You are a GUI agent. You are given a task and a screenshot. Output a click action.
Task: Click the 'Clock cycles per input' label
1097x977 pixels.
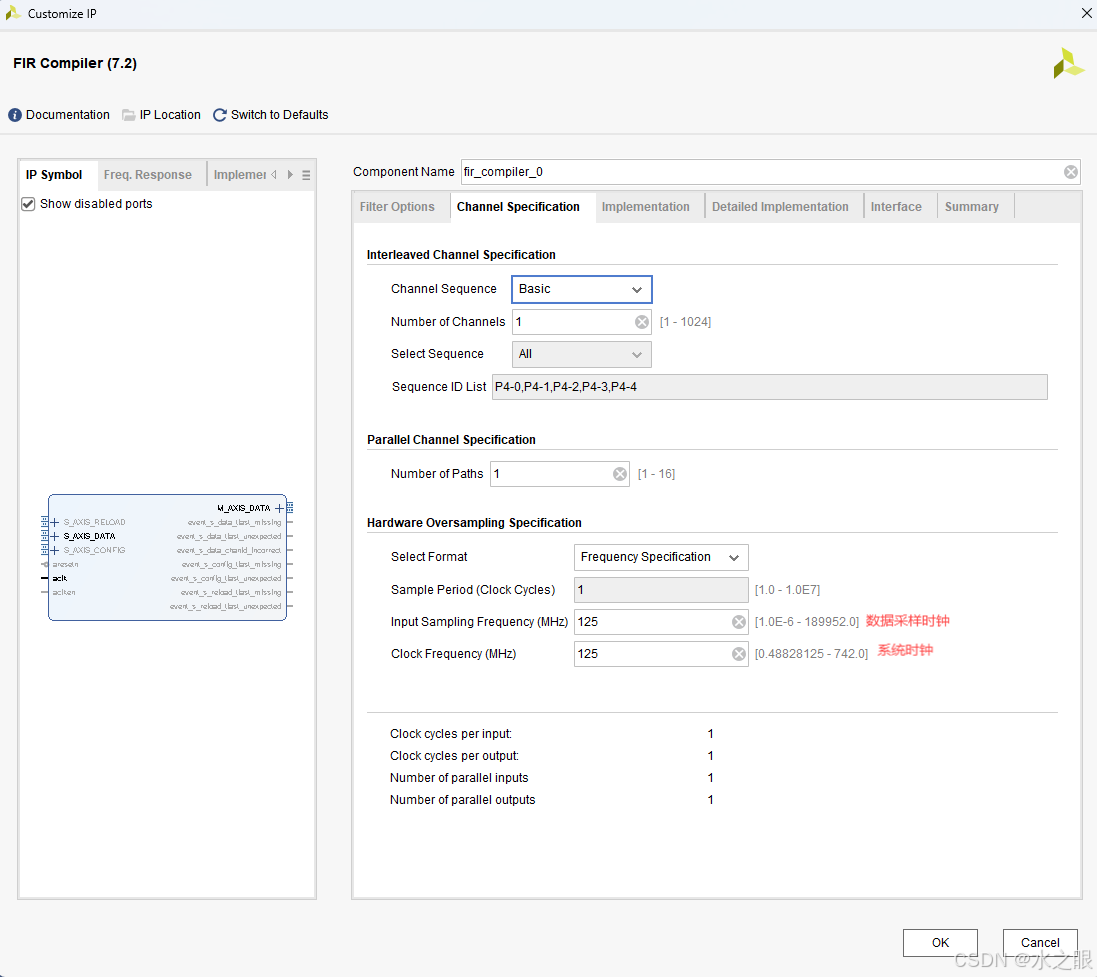[x=451, y=734]
